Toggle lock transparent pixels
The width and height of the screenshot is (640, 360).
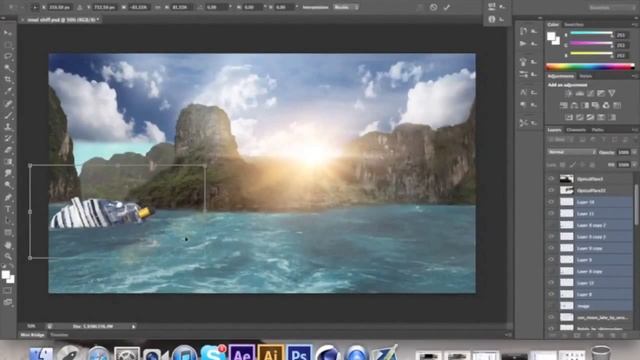click(563, 164)
